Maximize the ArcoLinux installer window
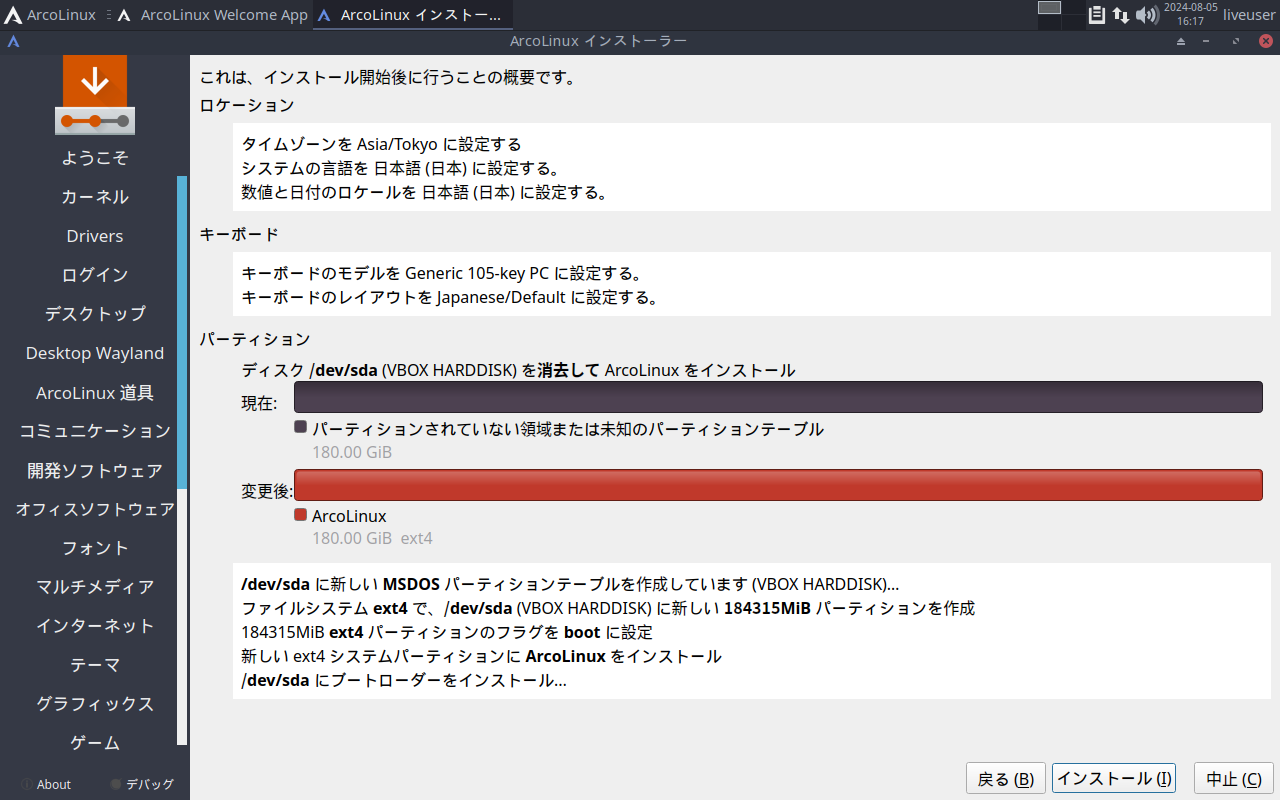Viewport: 1280px width, 800px height. tap(1236, 41)
